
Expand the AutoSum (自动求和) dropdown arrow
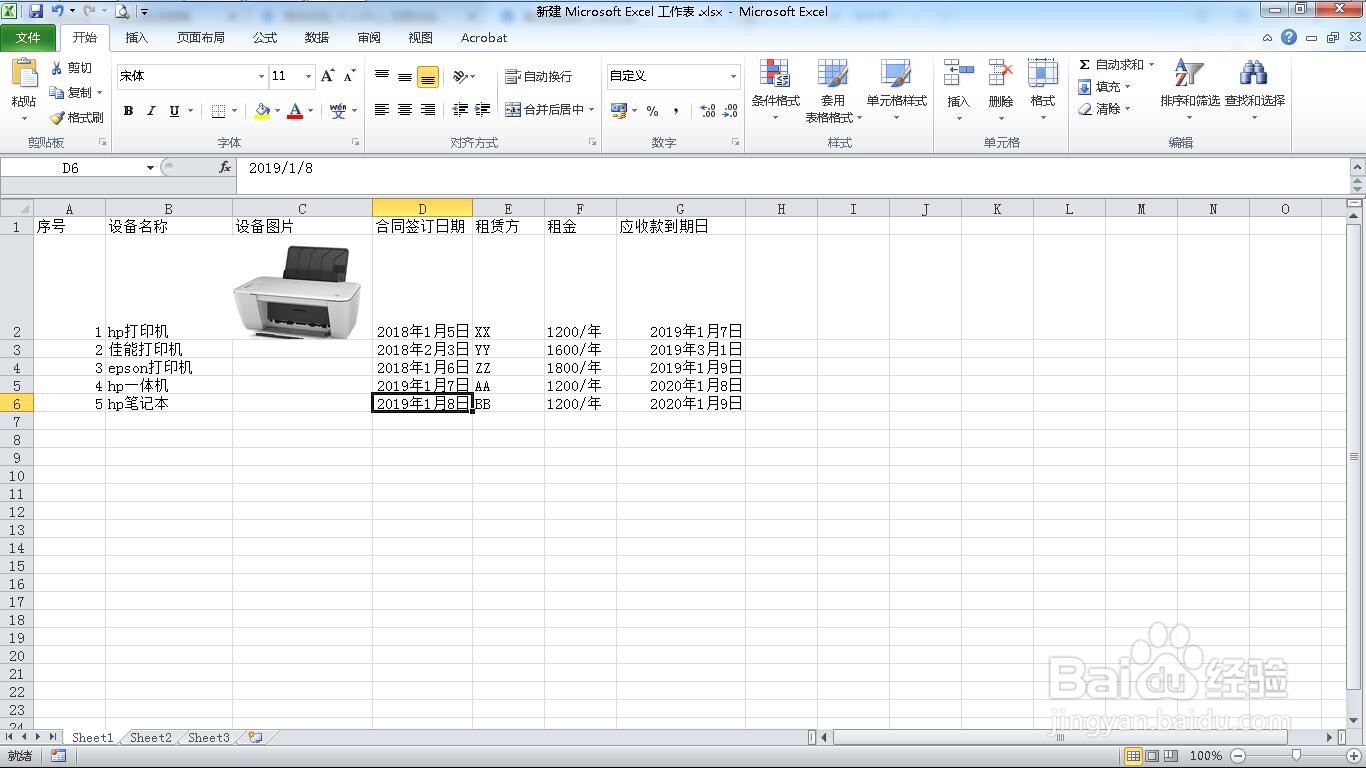point(1152,64)
